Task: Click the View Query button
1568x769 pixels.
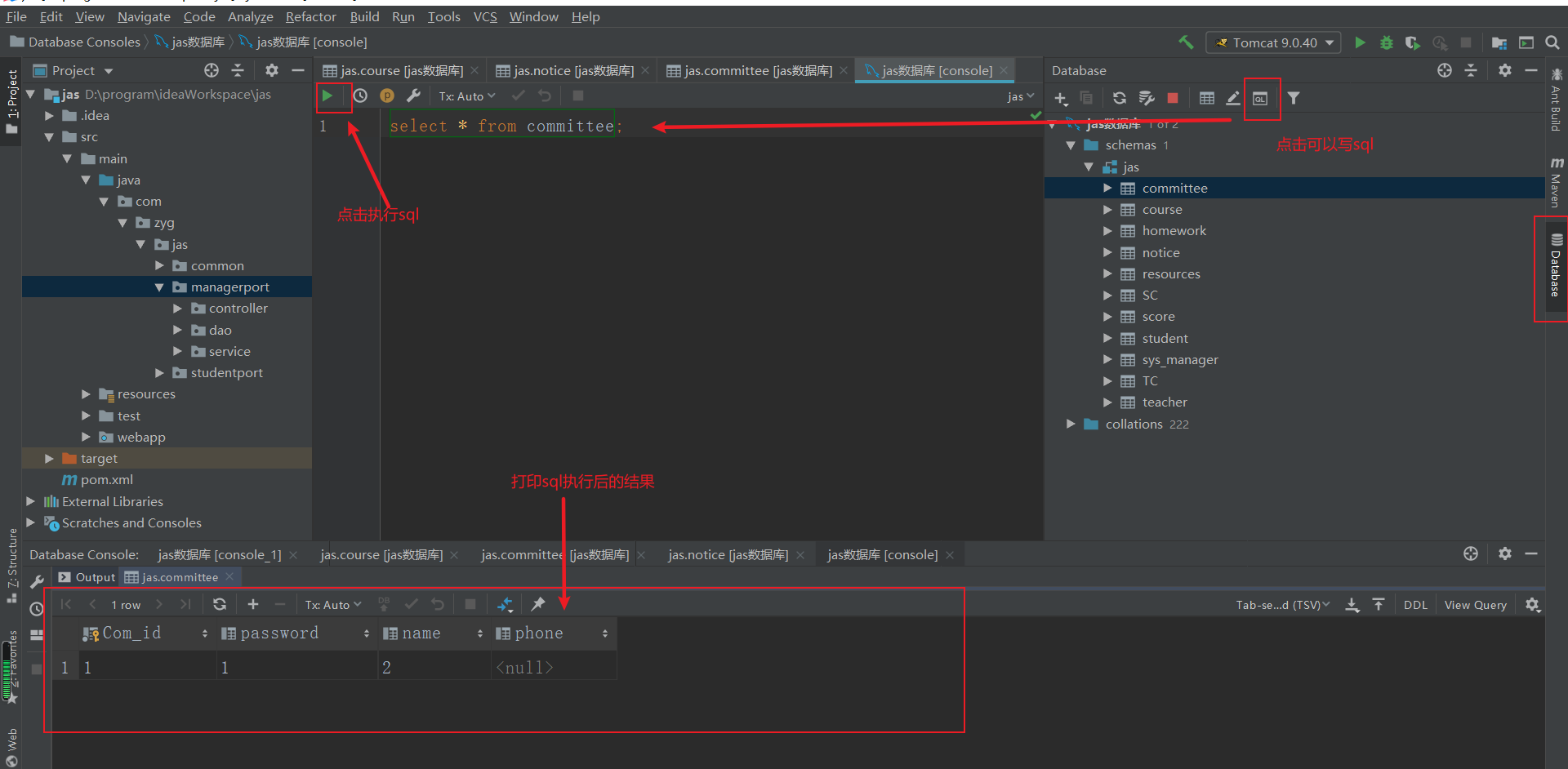Action: 1475,605
